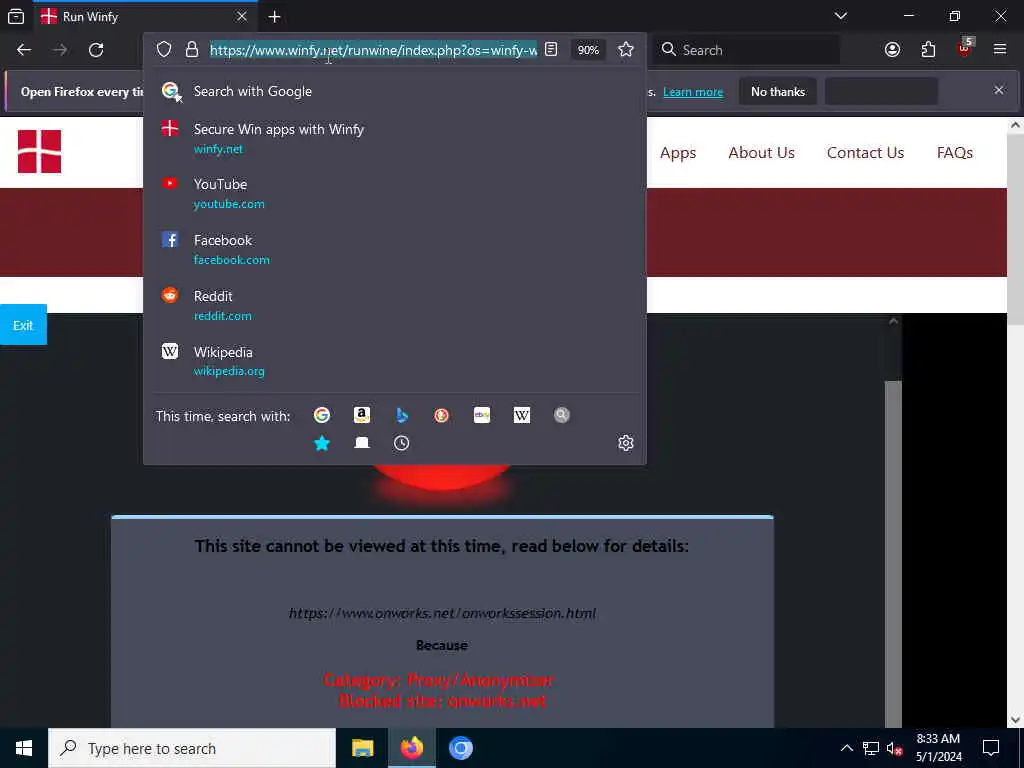
Task: Open the tracking protection shield icon
Action: (164, 50)
